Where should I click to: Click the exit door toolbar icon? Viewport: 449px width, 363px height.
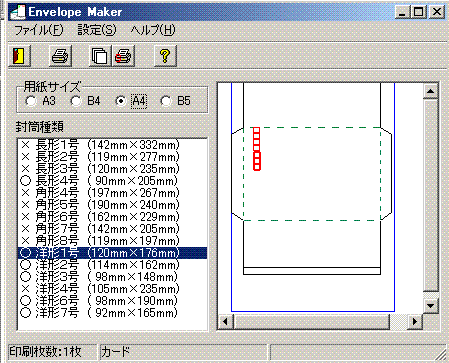(19, 56)
